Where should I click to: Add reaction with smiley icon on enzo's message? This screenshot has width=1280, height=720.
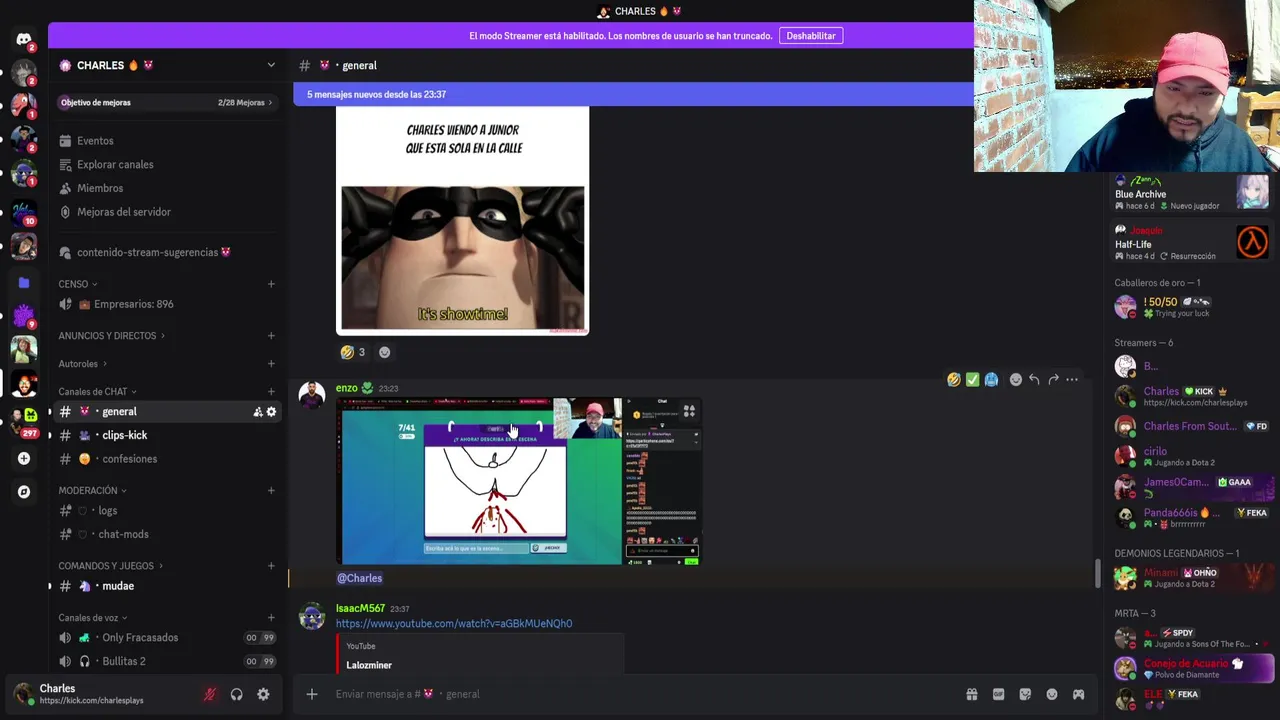1016,380
